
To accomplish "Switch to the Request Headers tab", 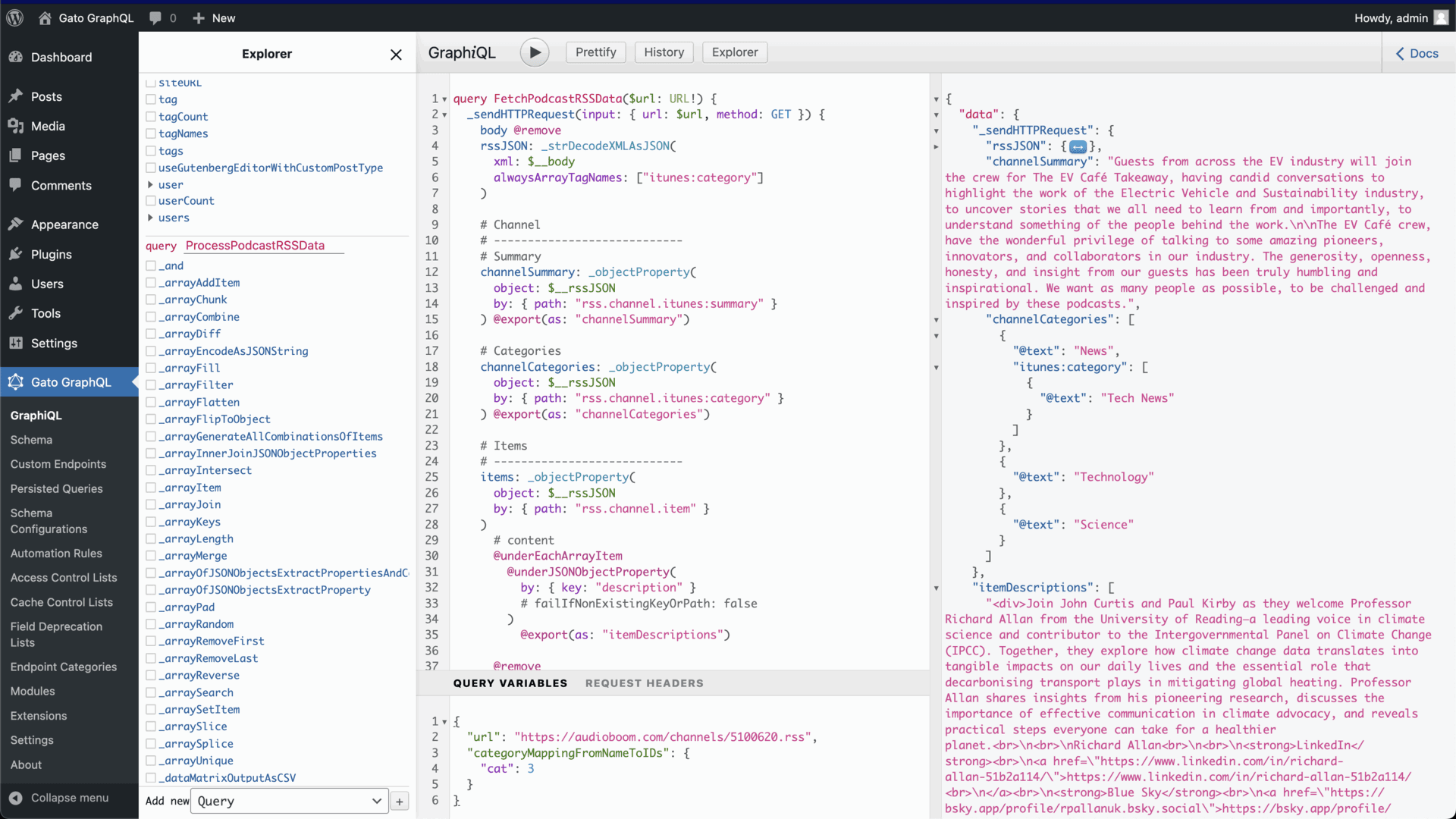I will coord(644,682).
